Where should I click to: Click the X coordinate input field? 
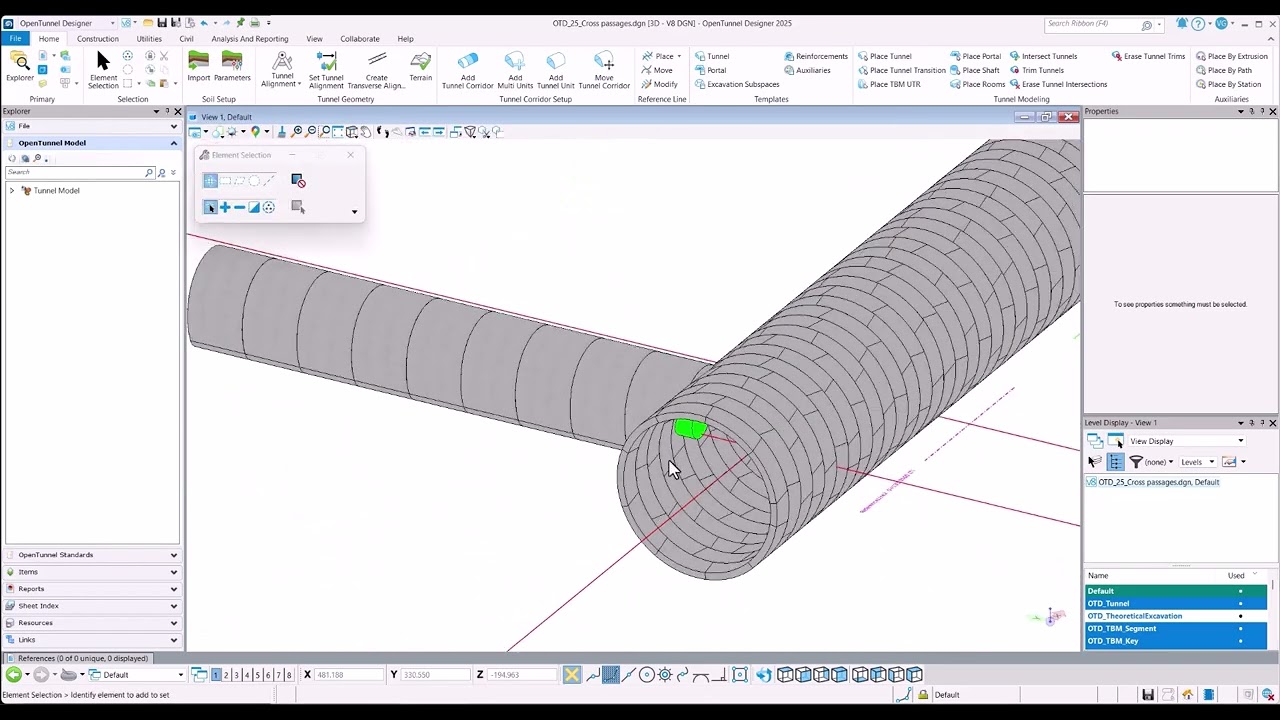(x=348, y=675)
